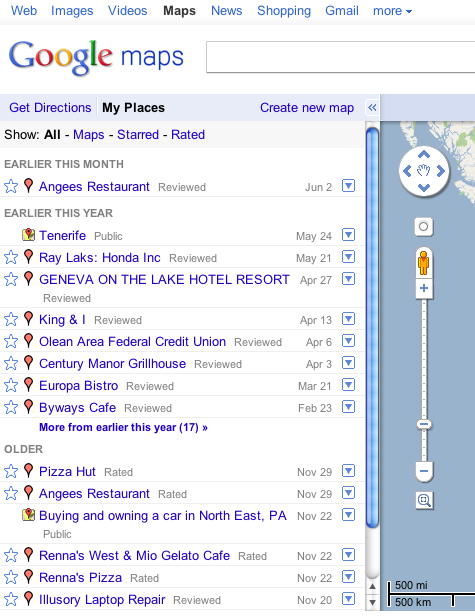The image size is (475, 616).
Task: Star Olean Area Federal Credit Union
Action: pyautogui.click(x=11, y=341)
